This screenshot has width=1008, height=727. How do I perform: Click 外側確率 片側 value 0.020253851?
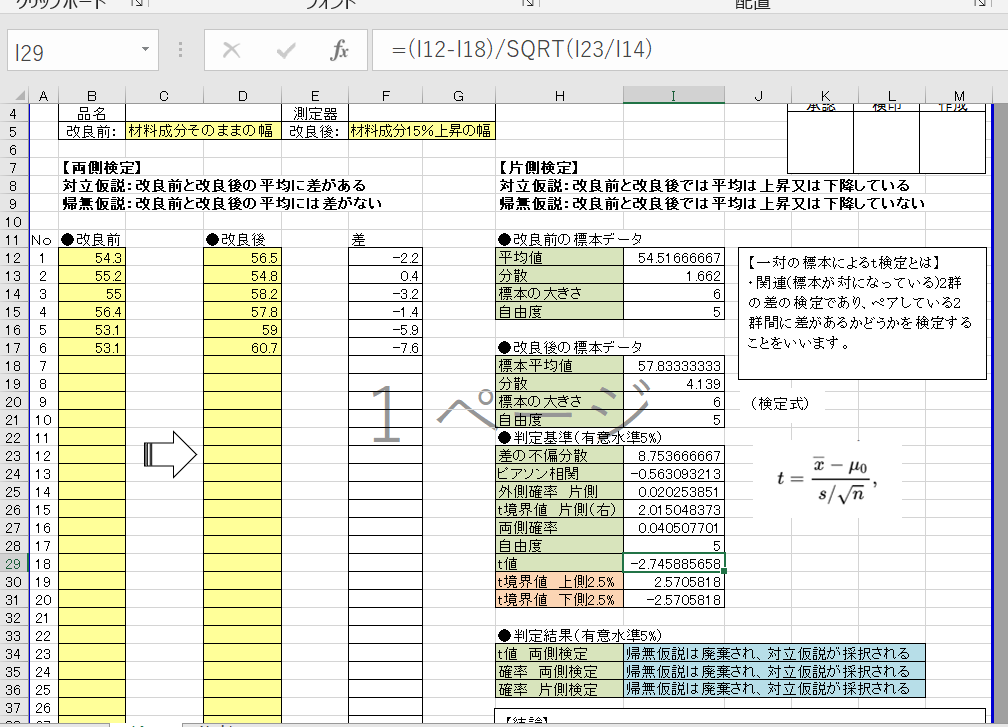pos(674,492)
